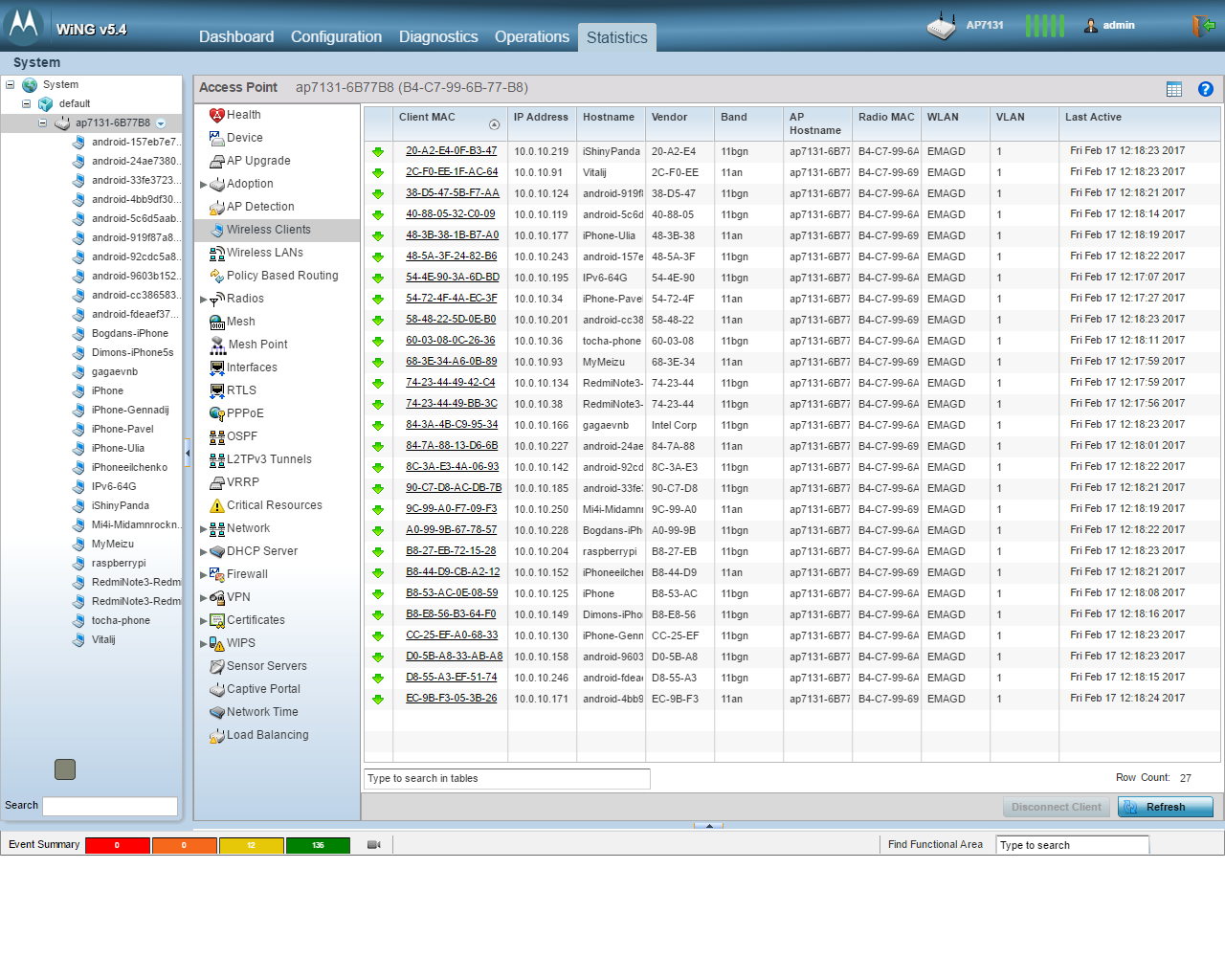Click the tree Search input field
Viewport: 1225px width, 980px height.
point(110,806)
